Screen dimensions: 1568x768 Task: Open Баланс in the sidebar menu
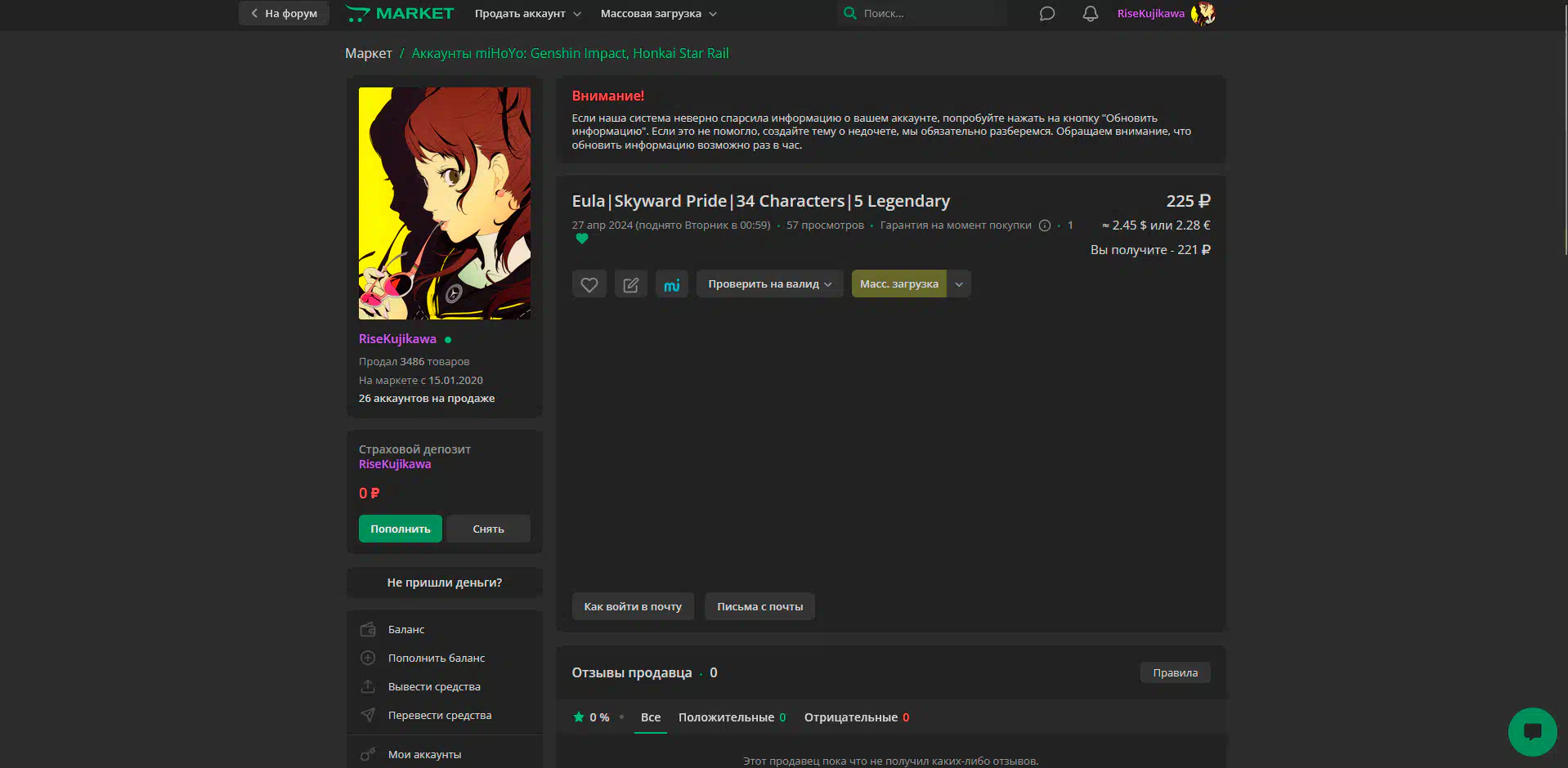point(445,629)
